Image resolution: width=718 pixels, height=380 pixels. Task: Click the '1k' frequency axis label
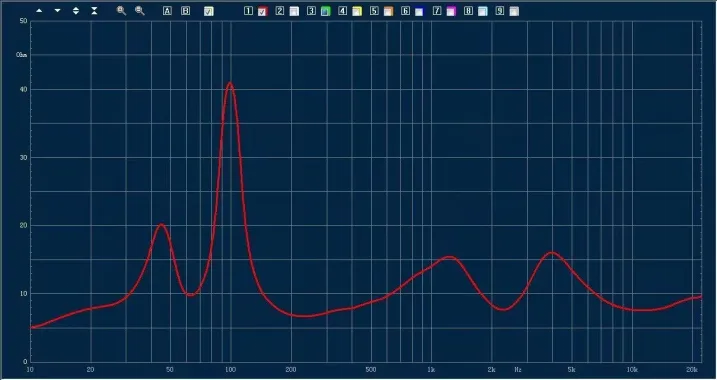[x=431, y=369]
